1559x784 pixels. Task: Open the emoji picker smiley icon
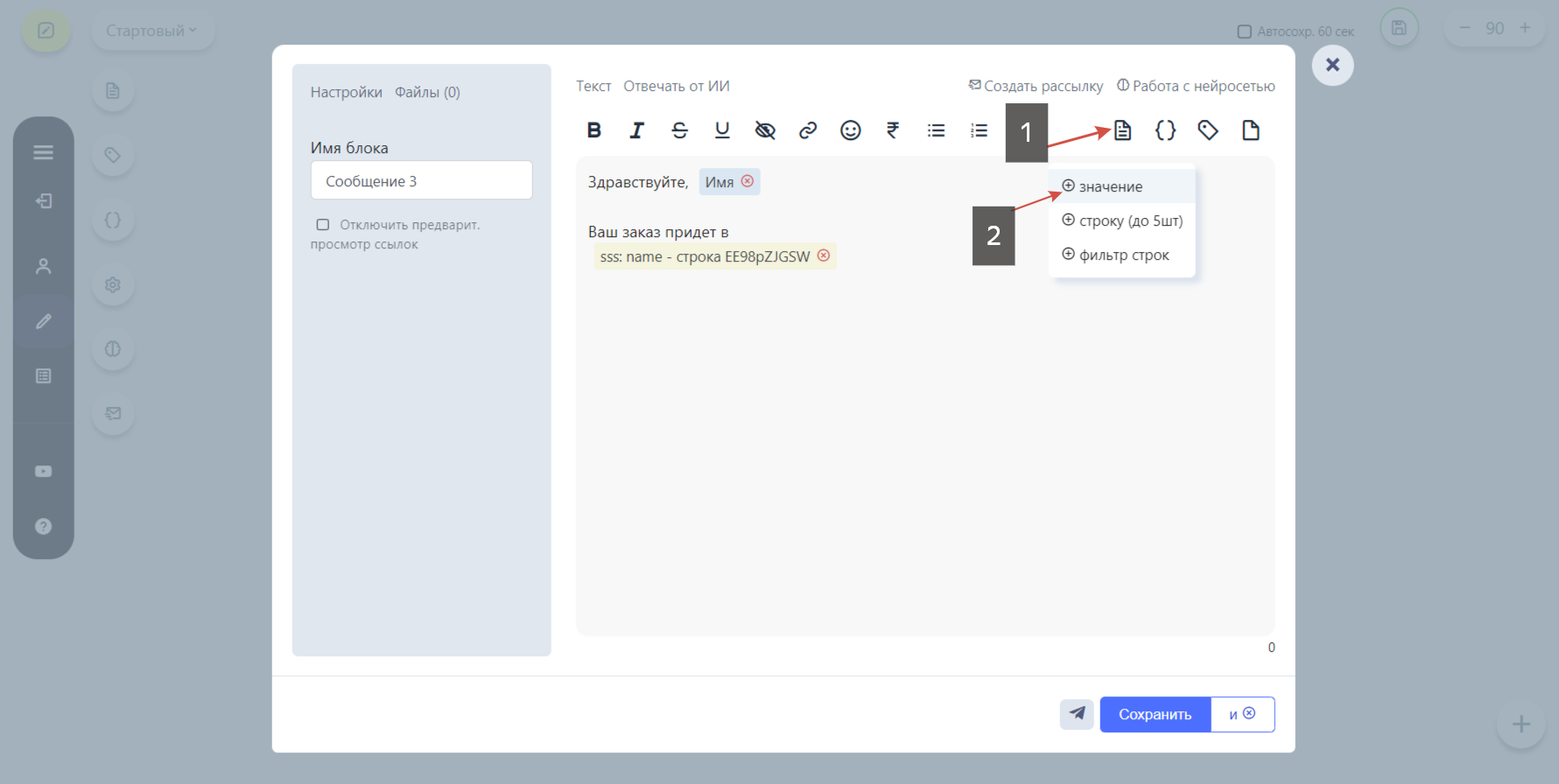(x=851, y=130)
